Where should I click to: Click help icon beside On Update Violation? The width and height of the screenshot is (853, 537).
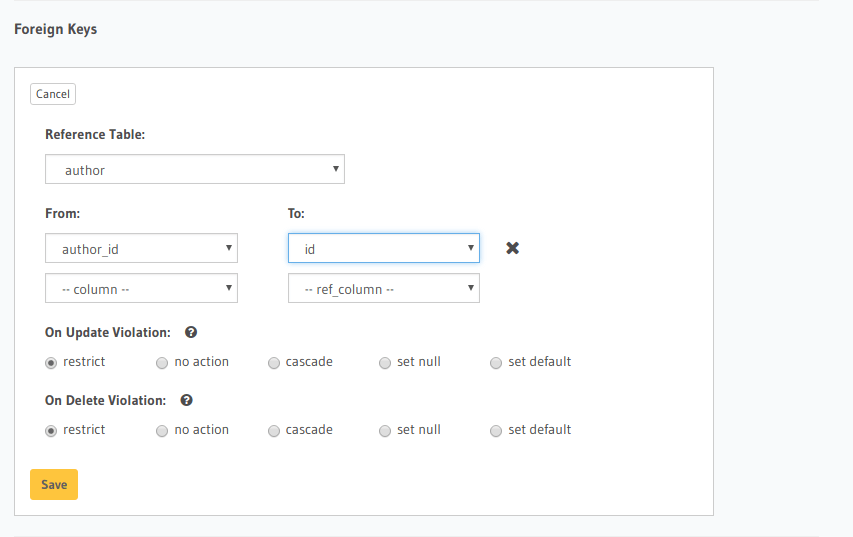191,332
